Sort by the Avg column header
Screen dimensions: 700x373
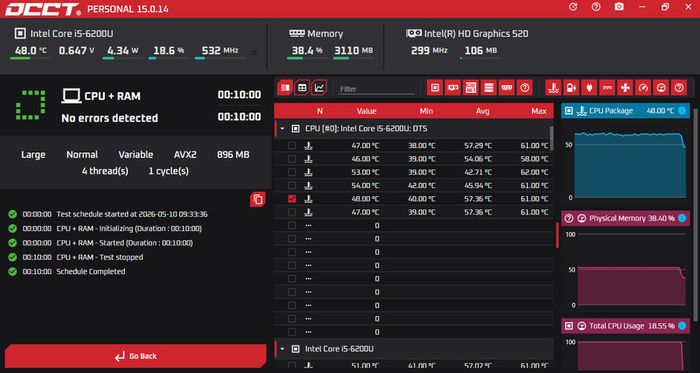coord(483,111)
